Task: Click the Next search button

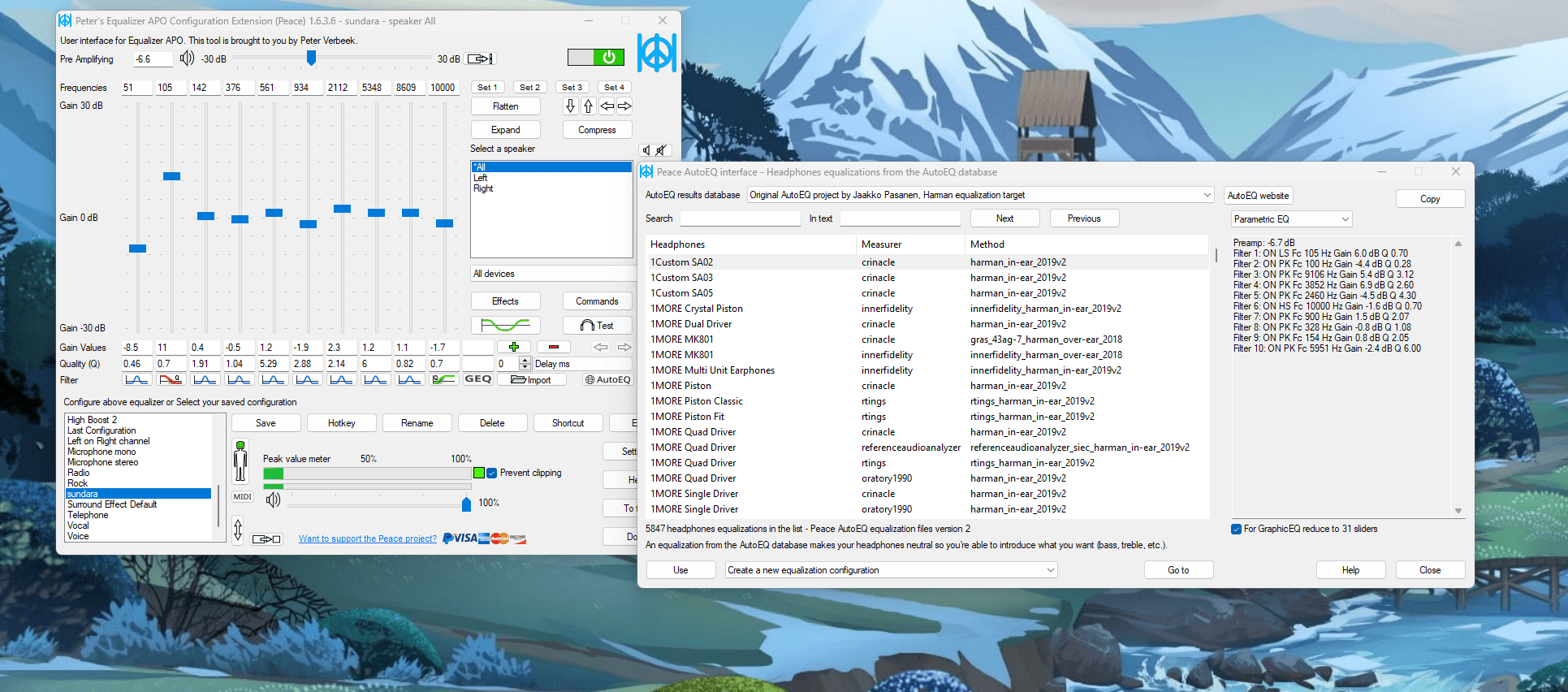Action: pos(1004,218)
